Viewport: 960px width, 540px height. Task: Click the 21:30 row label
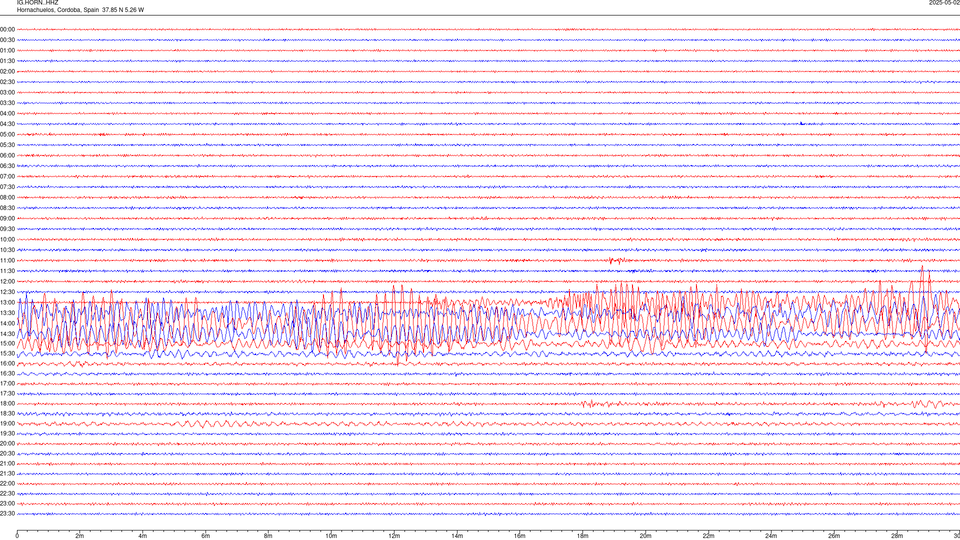point(7,473)
